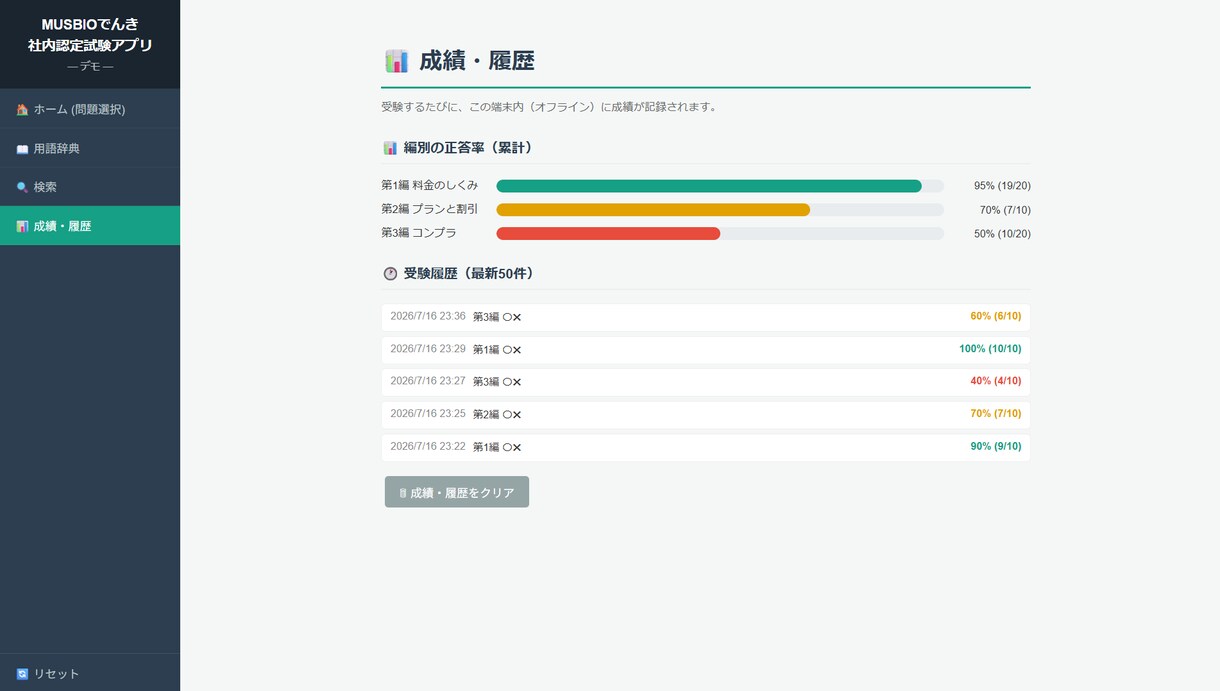
Task: Click the reset icon at sidebar bottom
Action: (22, 674)
